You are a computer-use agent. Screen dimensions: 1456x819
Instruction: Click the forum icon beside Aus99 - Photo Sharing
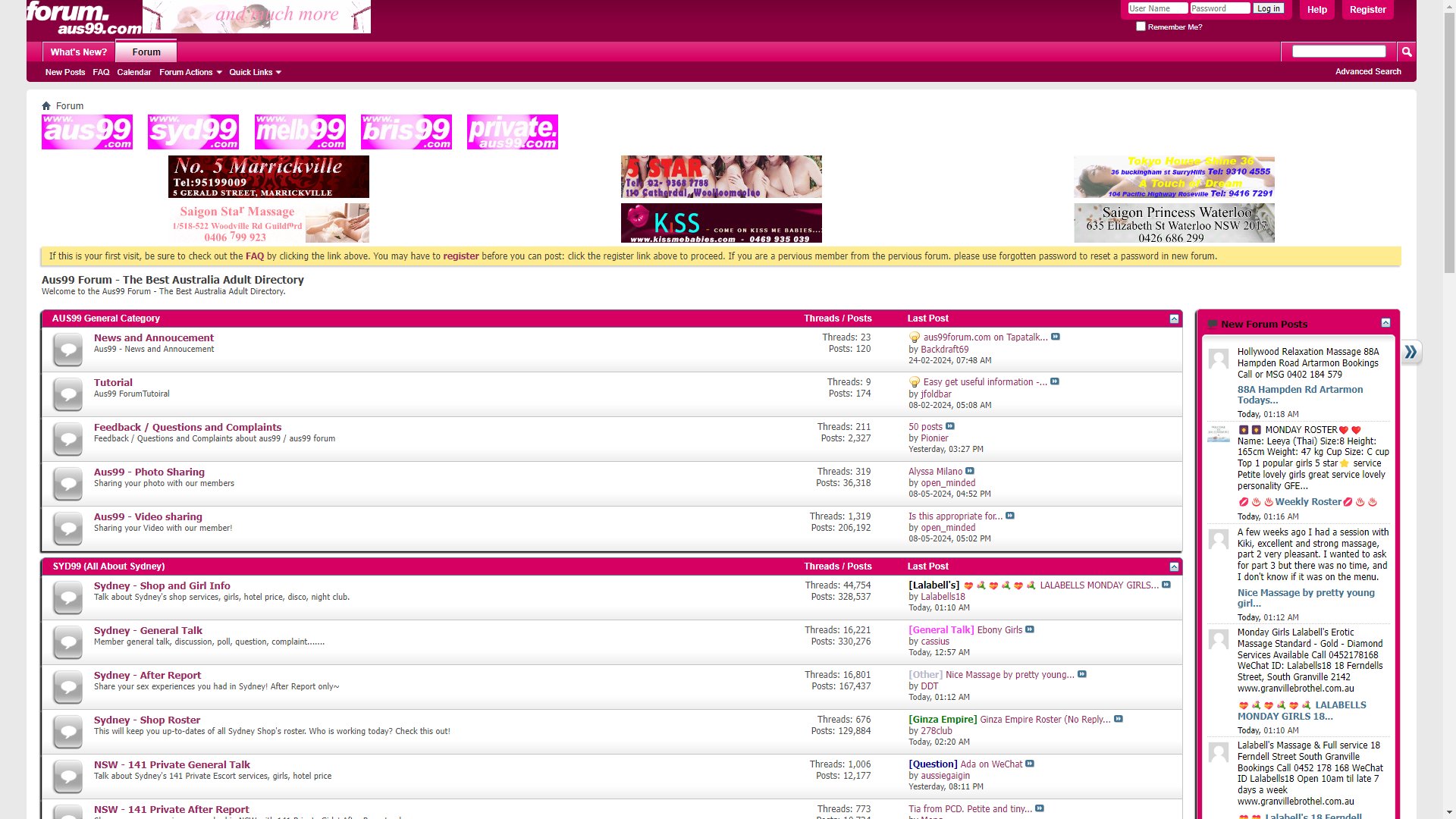click(67, 483)
